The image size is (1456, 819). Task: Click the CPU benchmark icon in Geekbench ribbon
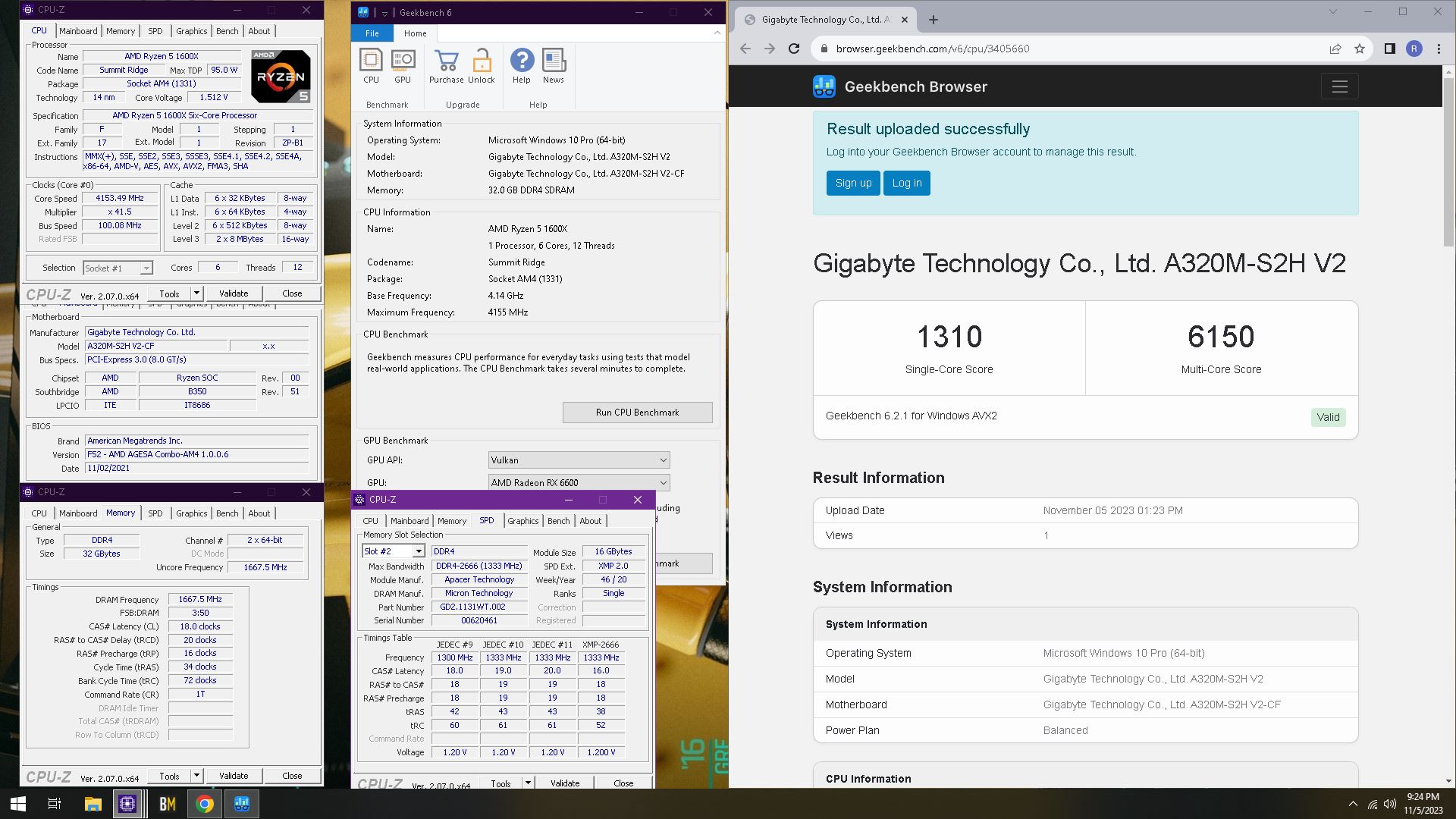(x=371, y=65)
